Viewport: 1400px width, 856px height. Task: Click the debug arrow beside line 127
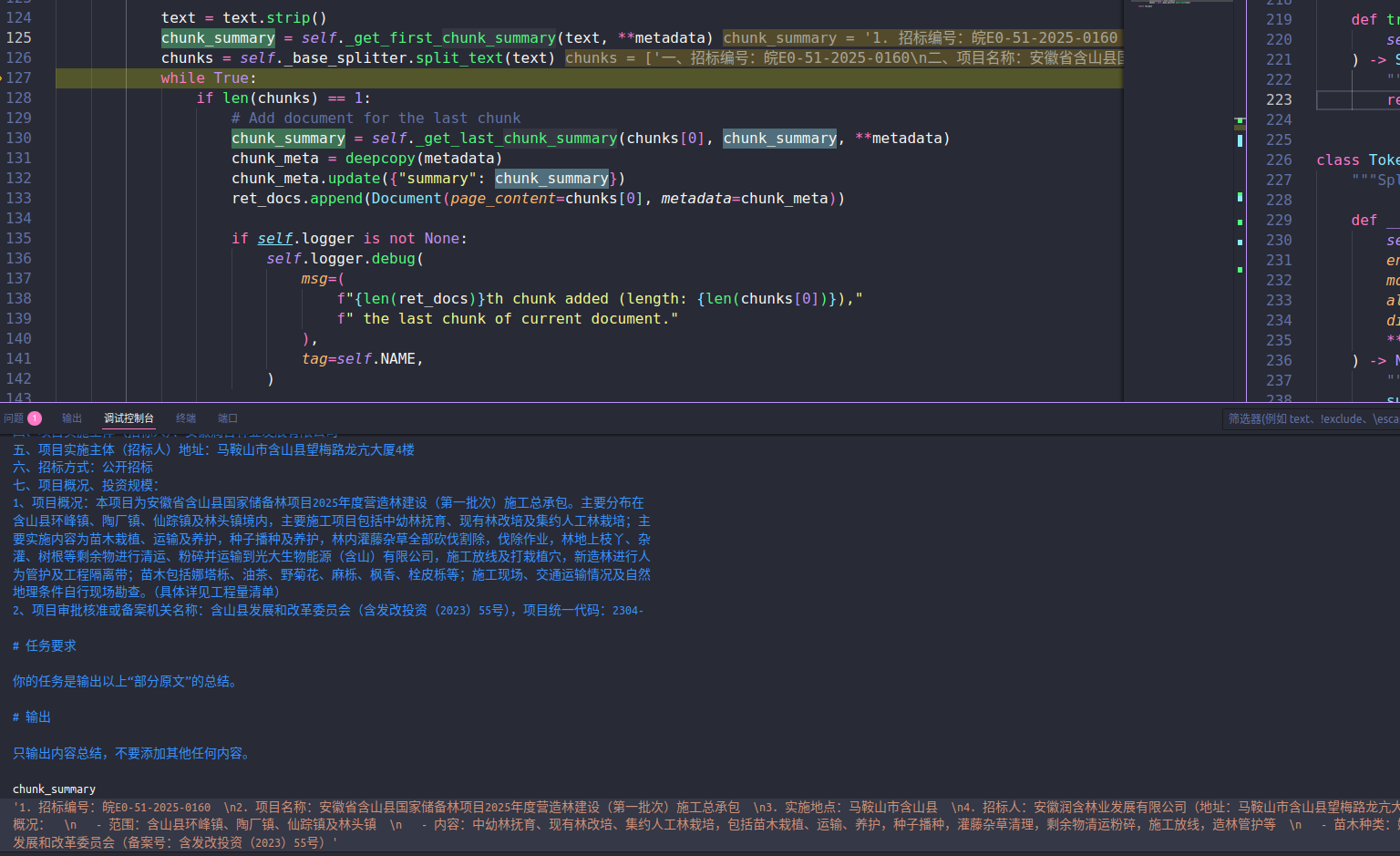(x=3, y=78)
